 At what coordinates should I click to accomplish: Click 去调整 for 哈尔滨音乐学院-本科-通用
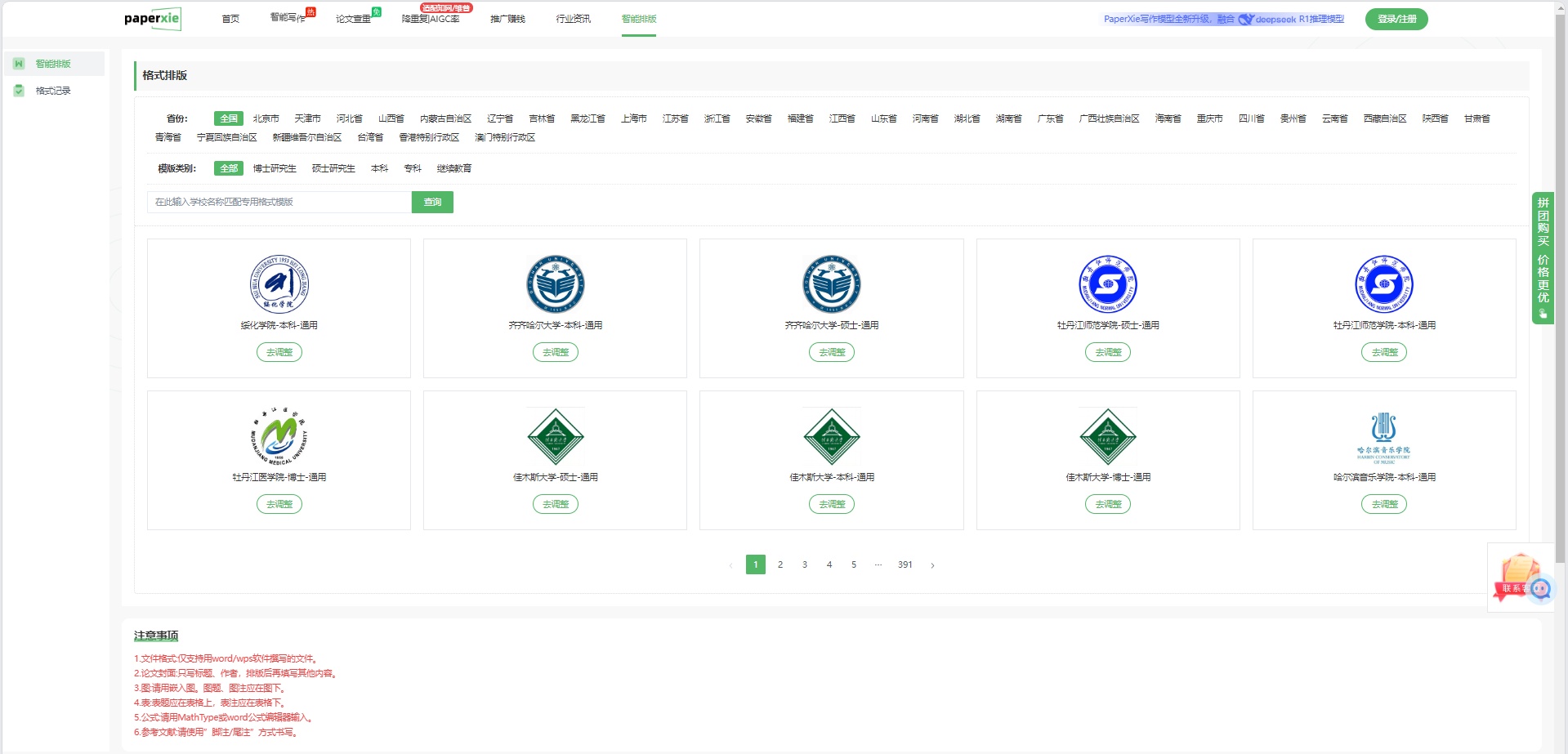(1384, 504)
